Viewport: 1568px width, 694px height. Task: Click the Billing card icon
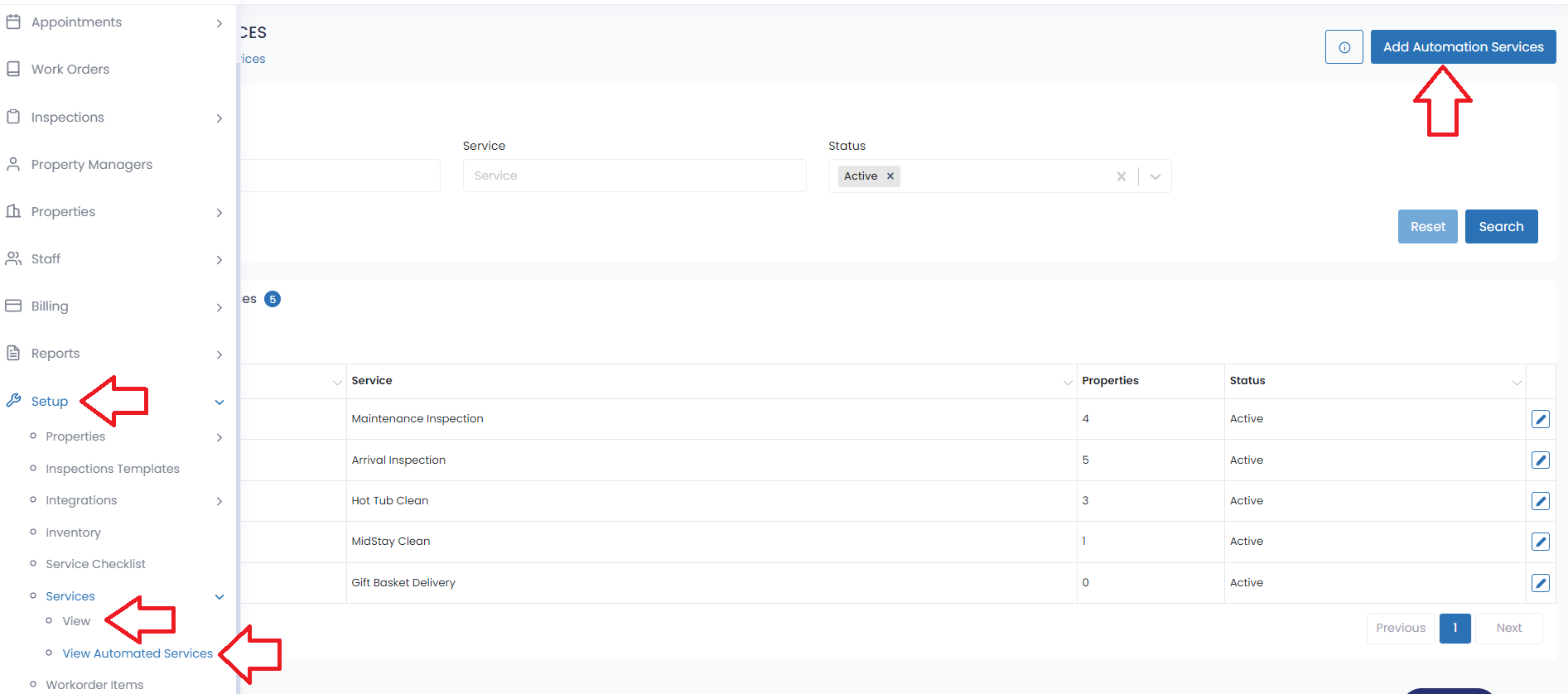click(13, 306)
